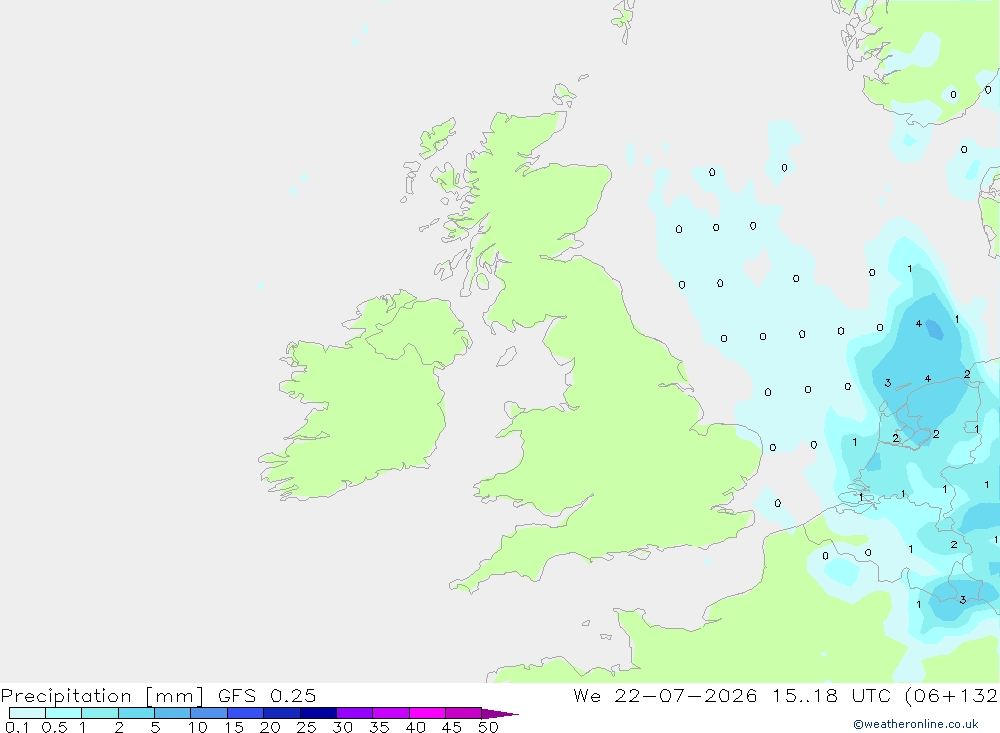This screenshot has width=1000, height=733.
Task: Click the 'Precipitation [mm]' title text
Action: coord(102,695)
